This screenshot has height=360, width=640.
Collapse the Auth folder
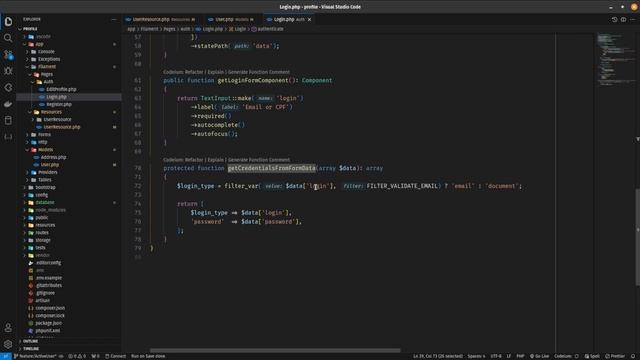tap(48, 82)
